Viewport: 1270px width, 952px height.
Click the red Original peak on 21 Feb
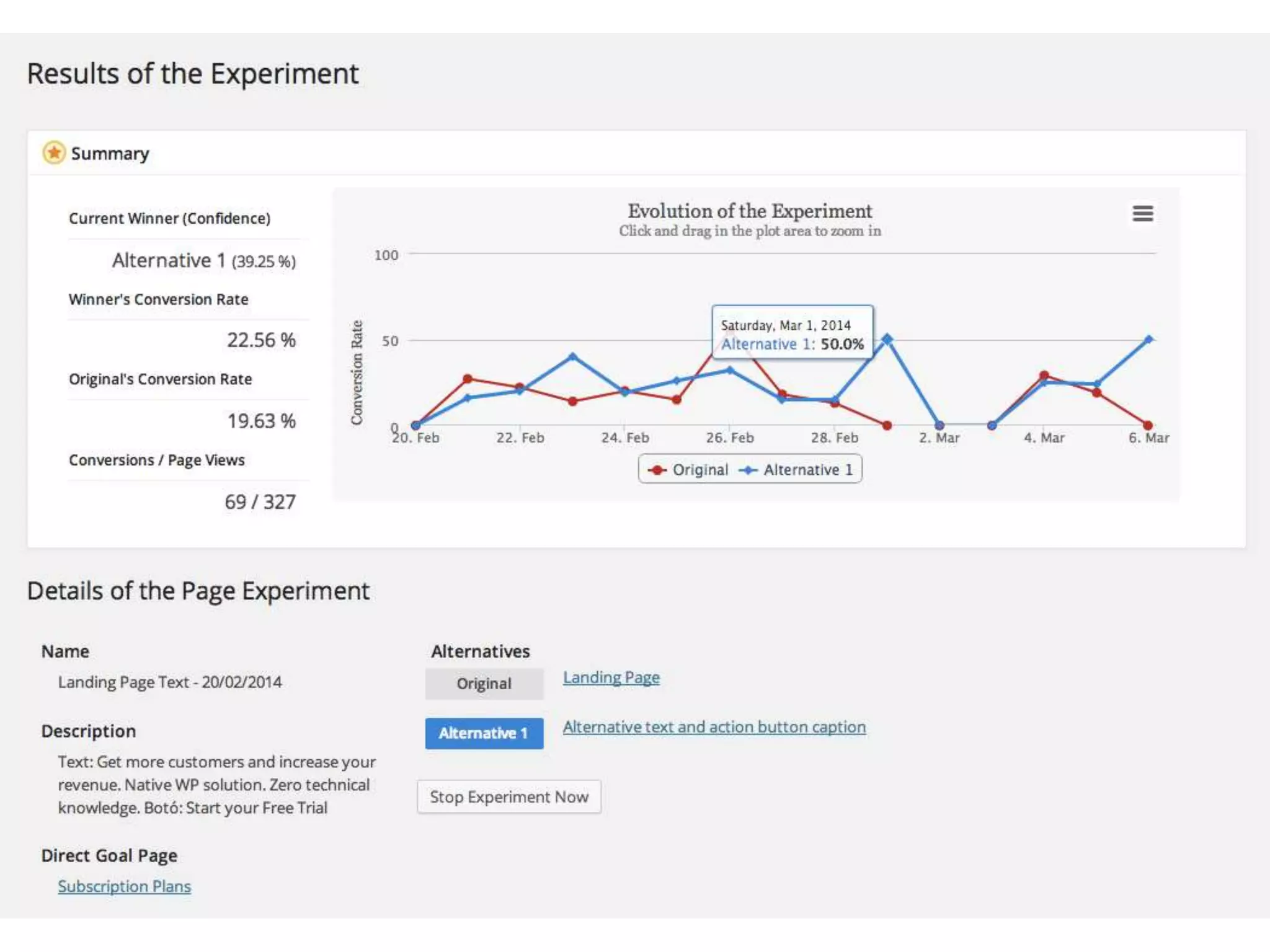468,378
